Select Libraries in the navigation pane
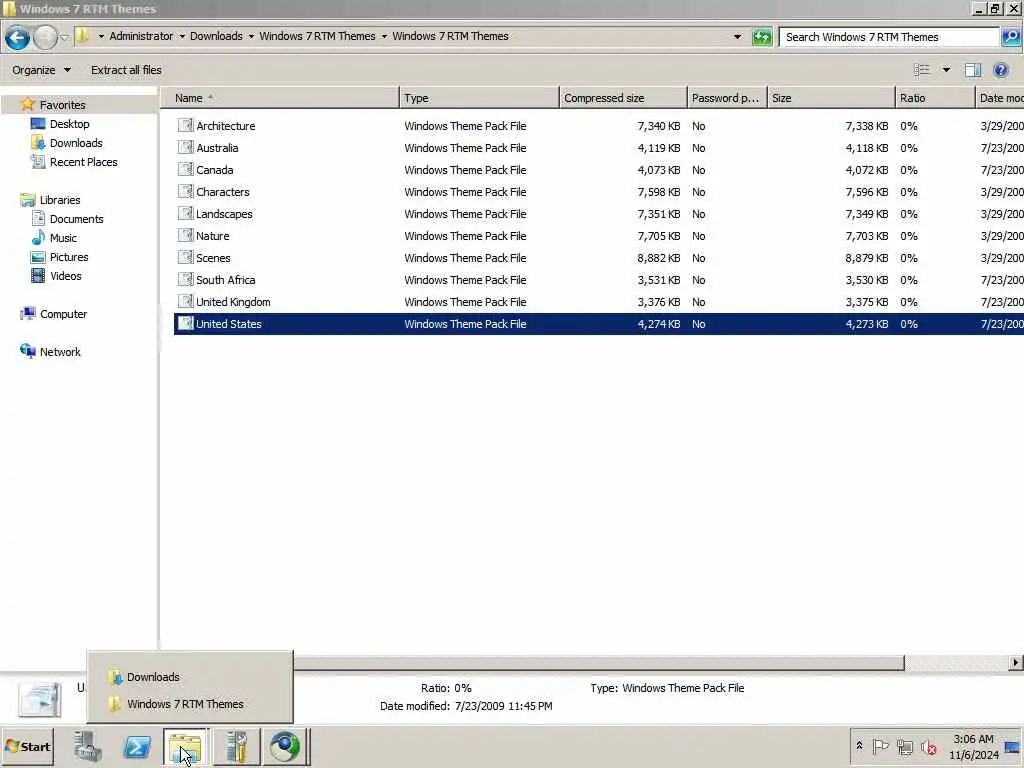 pos(59,200)
